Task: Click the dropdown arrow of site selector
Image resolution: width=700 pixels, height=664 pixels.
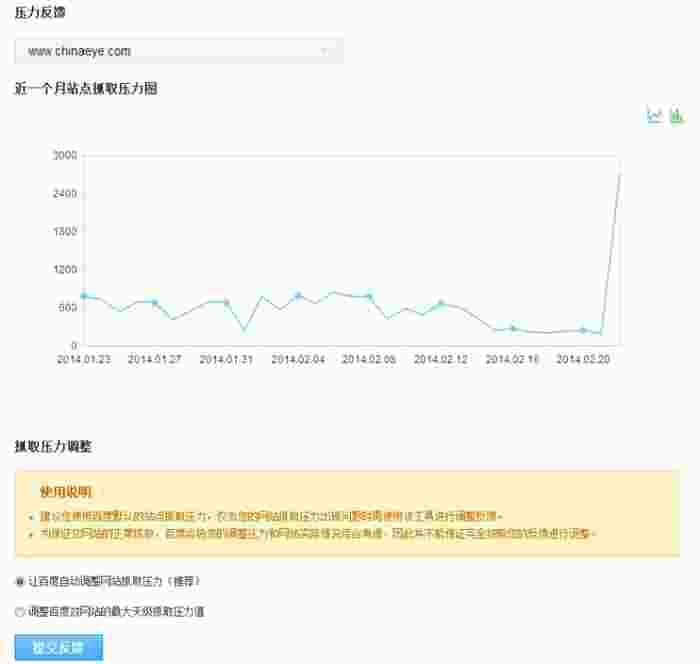Action: click(325, 51)
